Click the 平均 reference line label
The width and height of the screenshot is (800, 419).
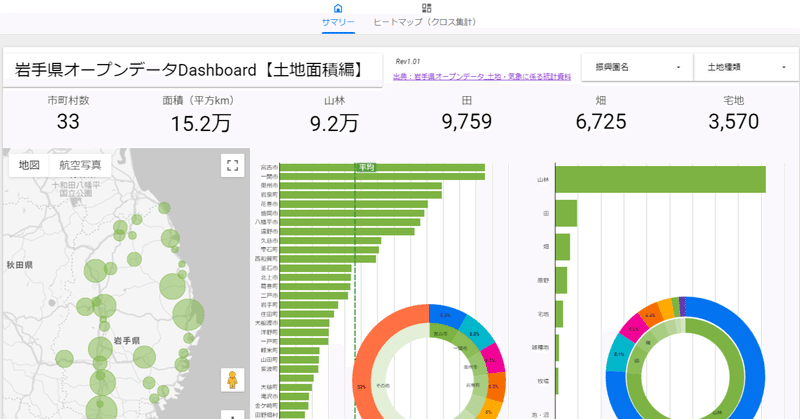tap(366, 167)
